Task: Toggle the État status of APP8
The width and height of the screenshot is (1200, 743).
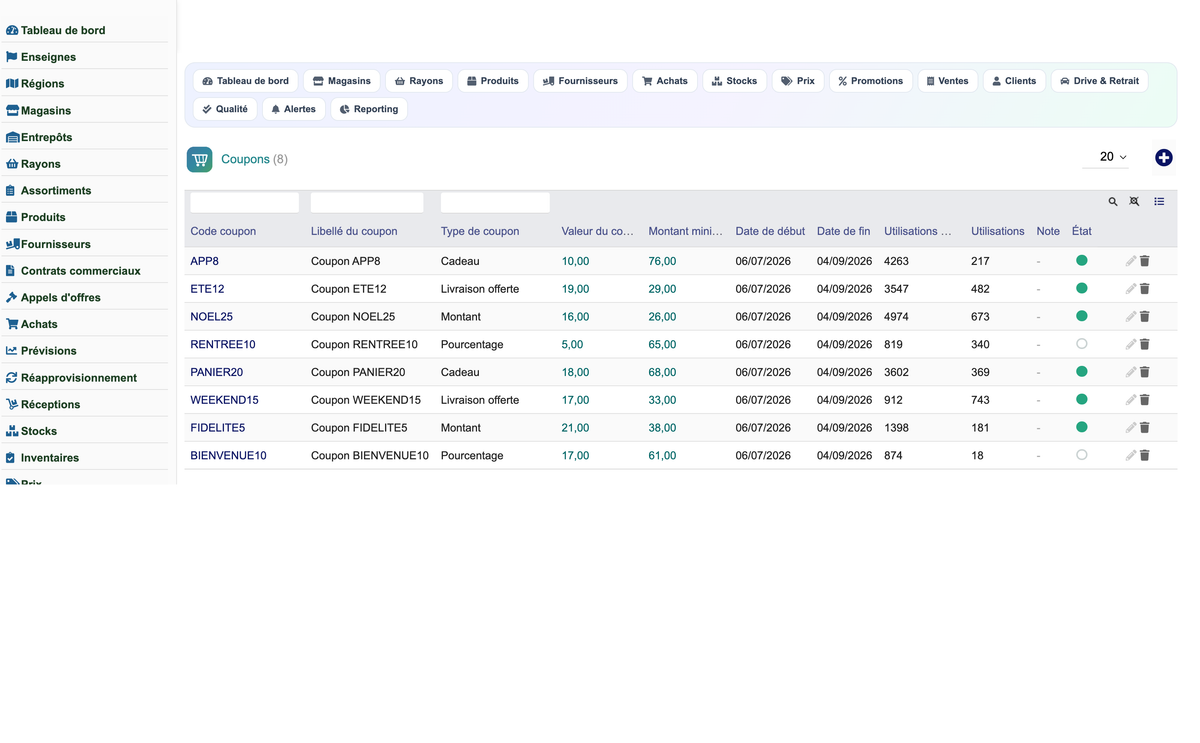Action: pos(1082,260)
